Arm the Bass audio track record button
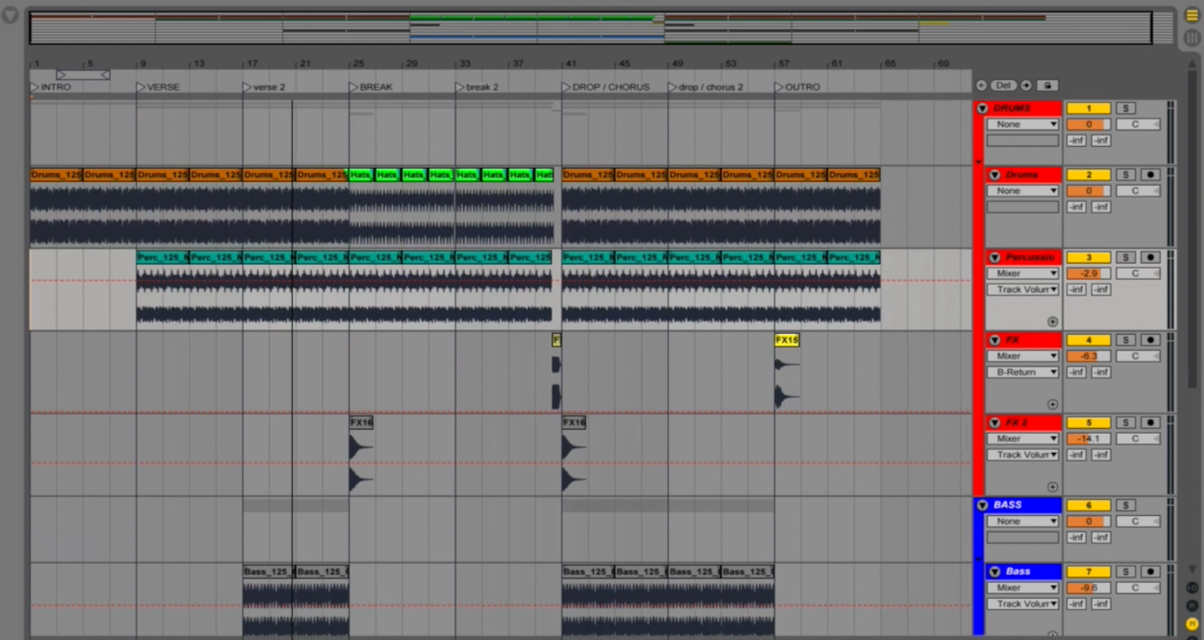Viewport: 1204px width, 640px height. coord(1150,572)
